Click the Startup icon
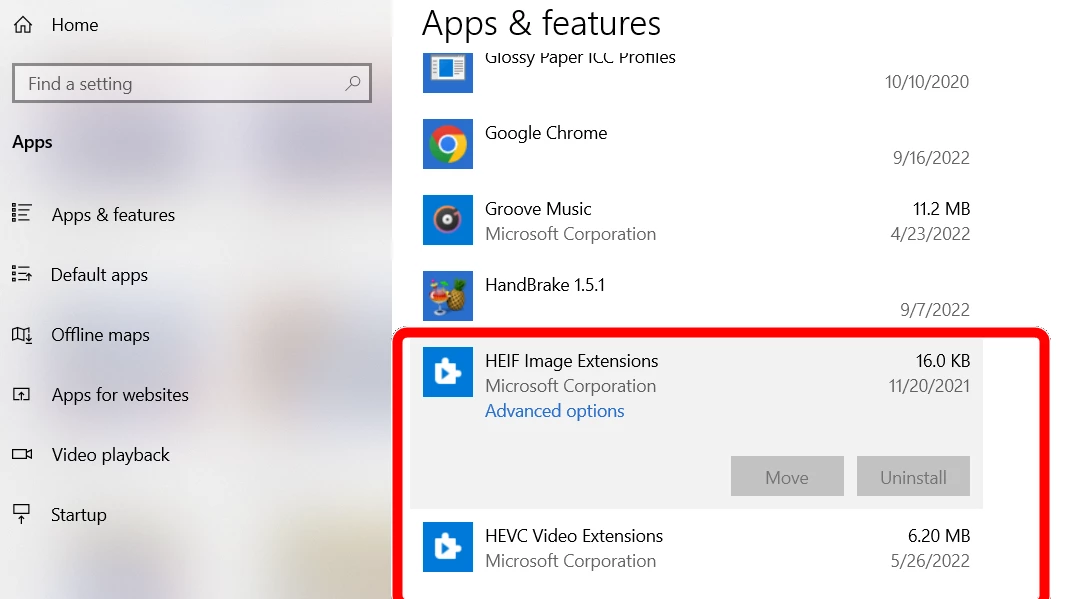This screenshot has height=599, width=1066. click(x=22, y=514)
